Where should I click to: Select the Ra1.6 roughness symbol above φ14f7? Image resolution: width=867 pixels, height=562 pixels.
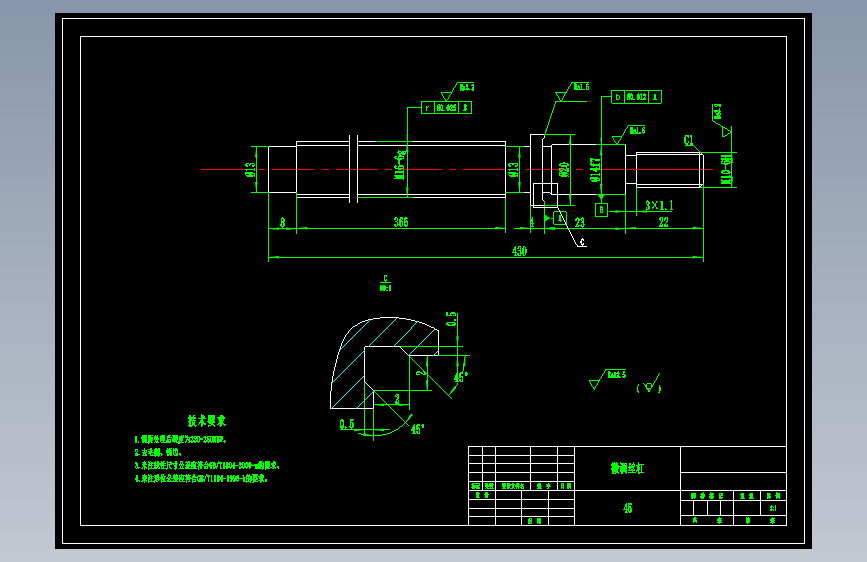pyautogui.click(x=629, y=134)
